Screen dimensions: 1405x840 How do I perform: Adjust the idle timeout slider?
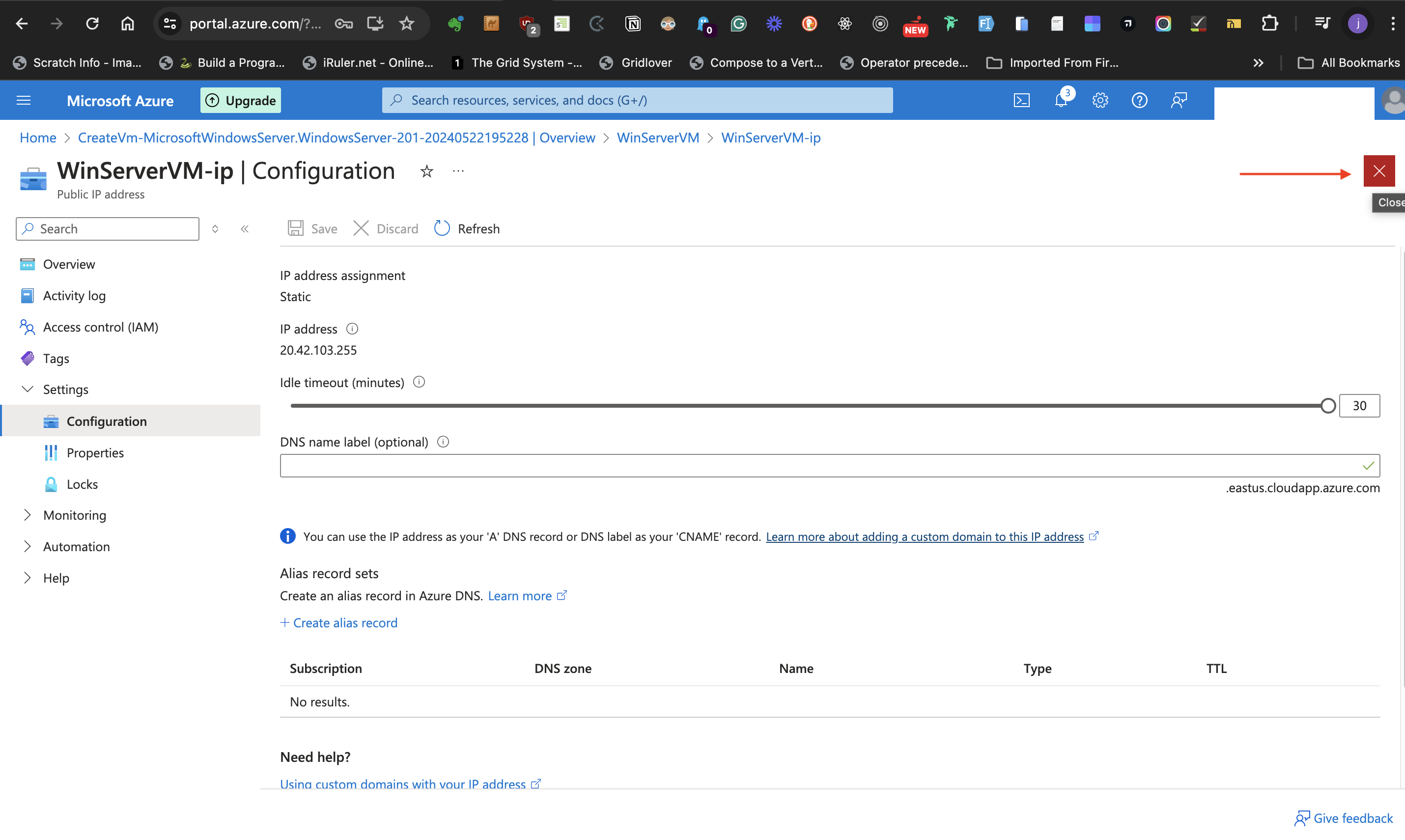1327,405
